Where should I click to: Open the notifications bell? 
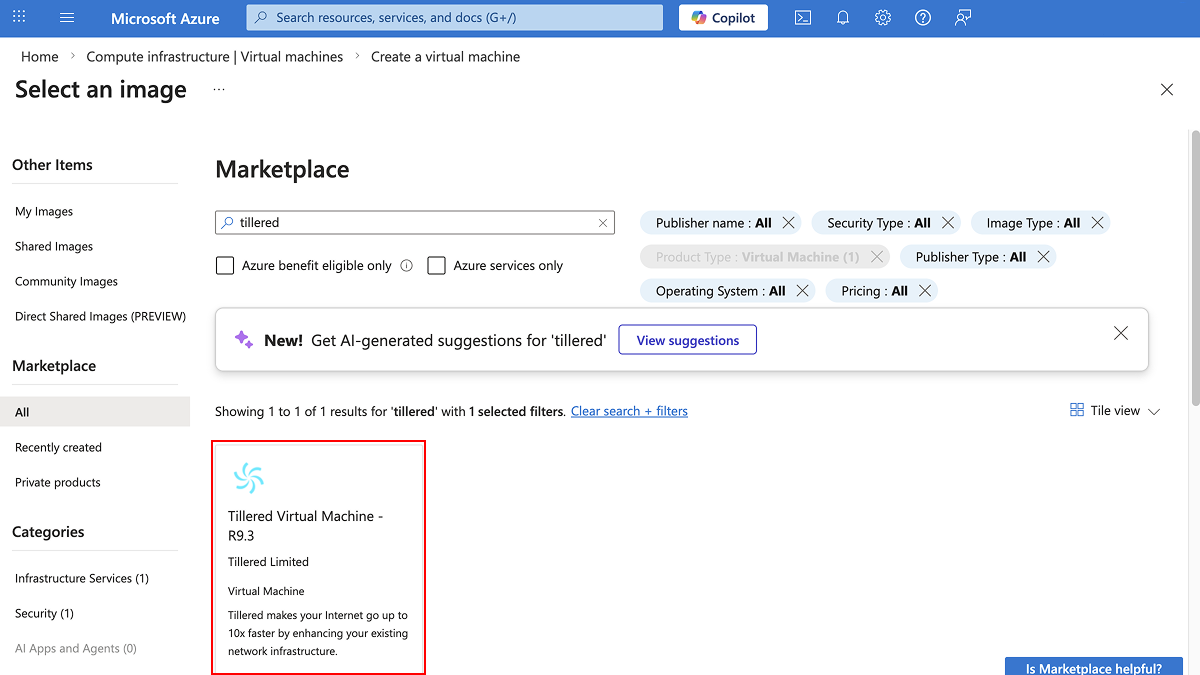(x=842, y=17)
